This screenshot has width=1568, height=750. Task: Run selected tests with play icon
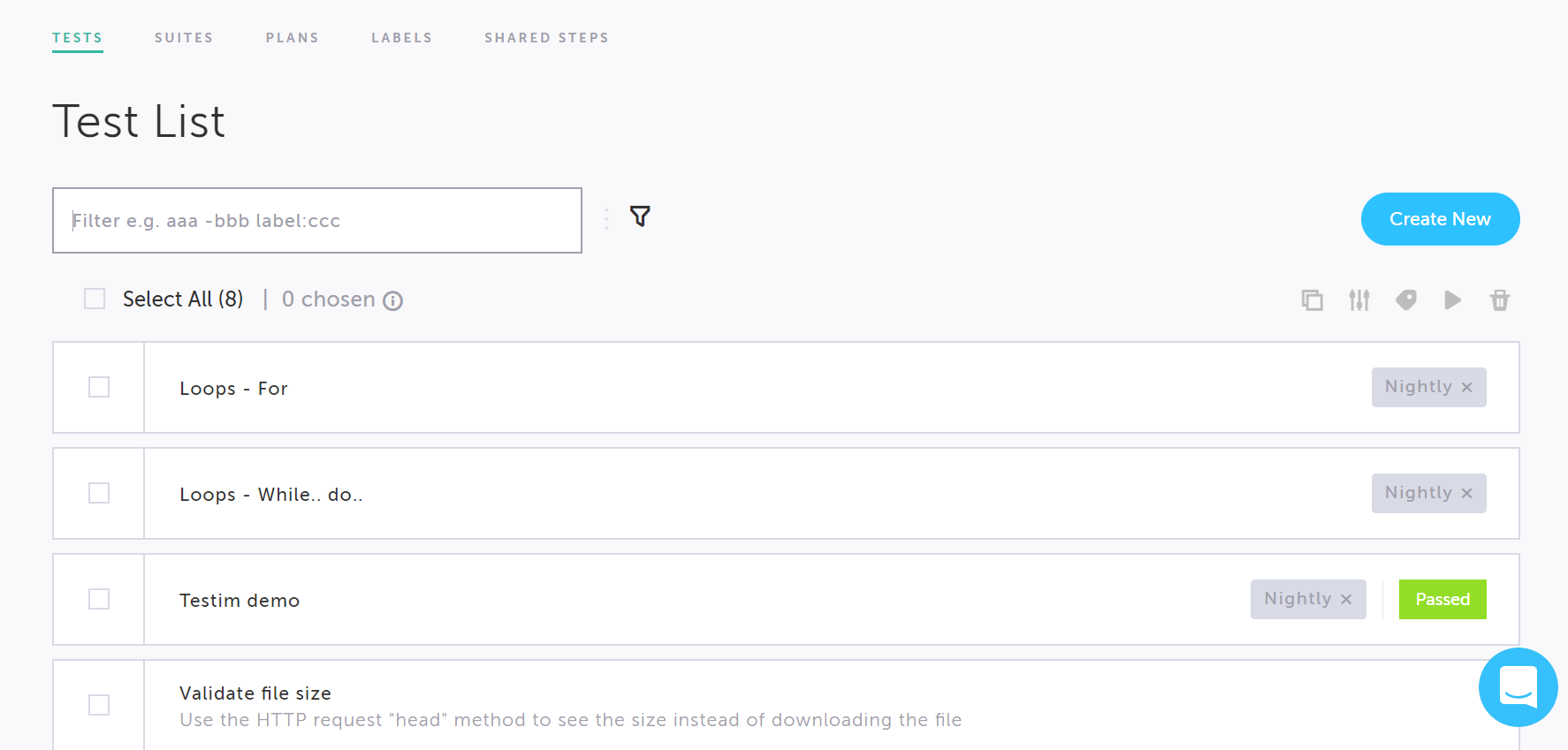[x=1453, y=300]
